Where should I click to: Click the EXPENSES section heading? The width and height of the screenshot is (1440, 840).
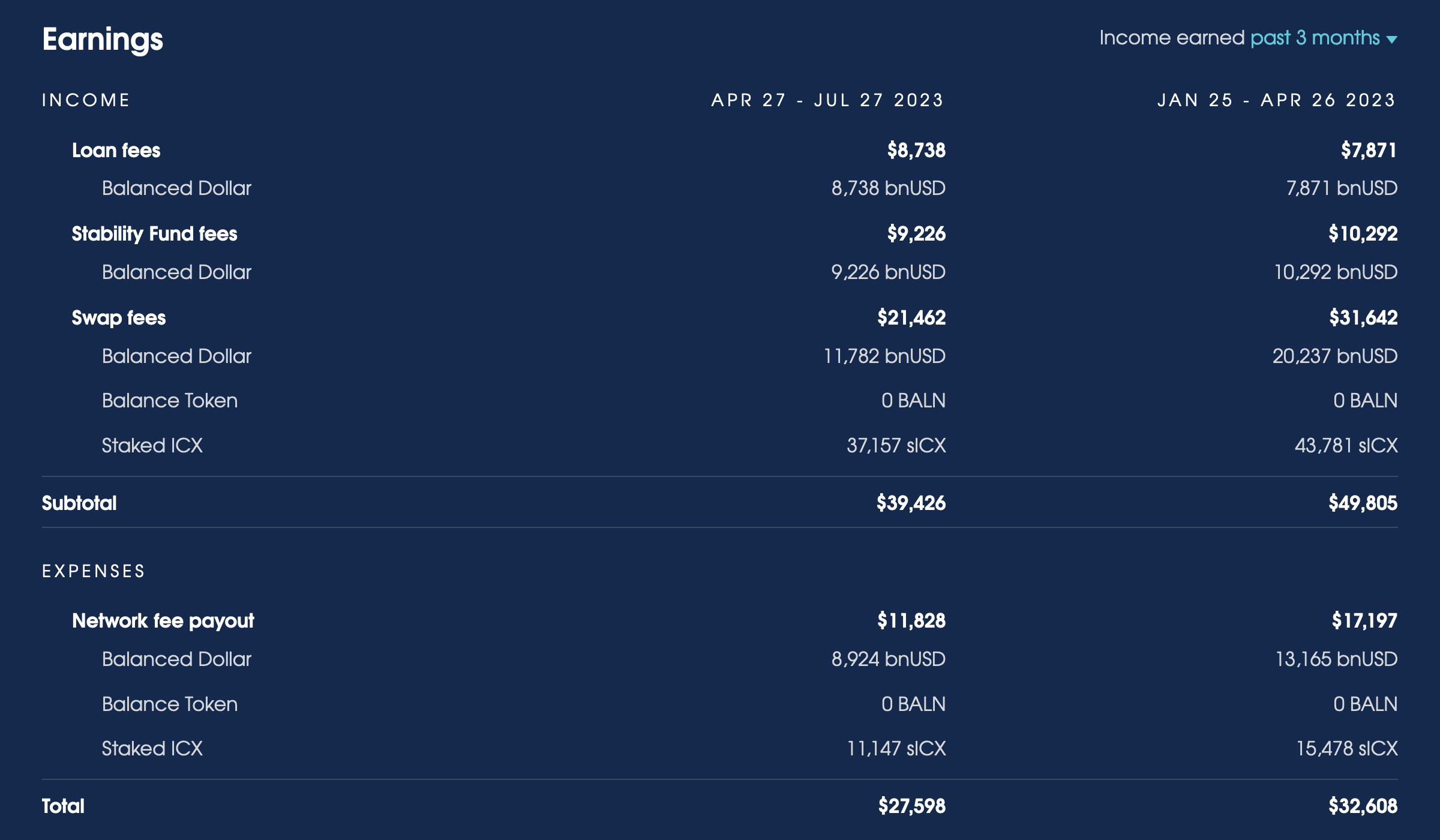[94, 571]
